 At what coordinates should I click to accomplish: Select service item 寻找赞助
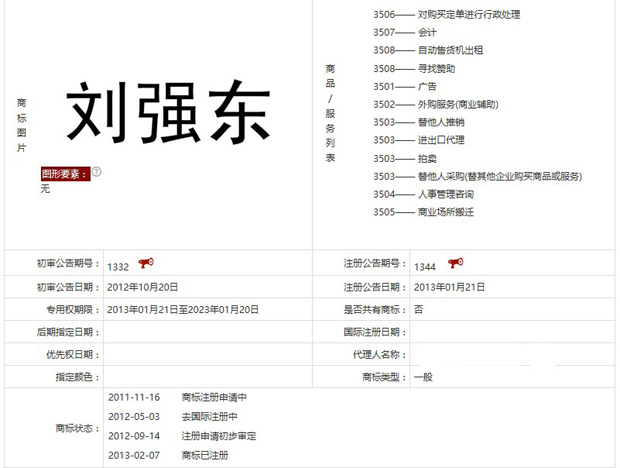414,69
